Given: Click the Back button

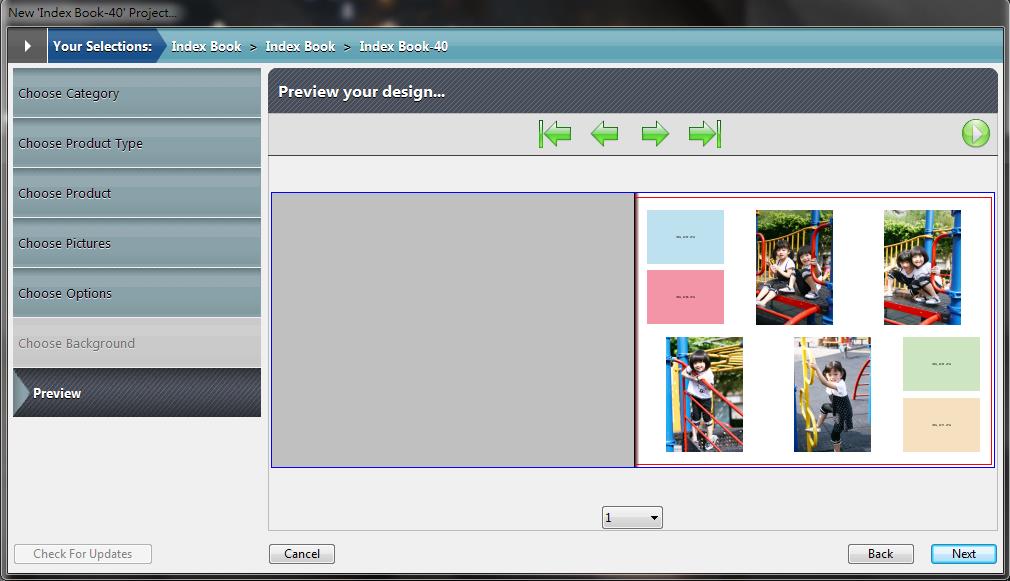Looking at the screenshot, I should pyautogui.click(x=881, y=554).
